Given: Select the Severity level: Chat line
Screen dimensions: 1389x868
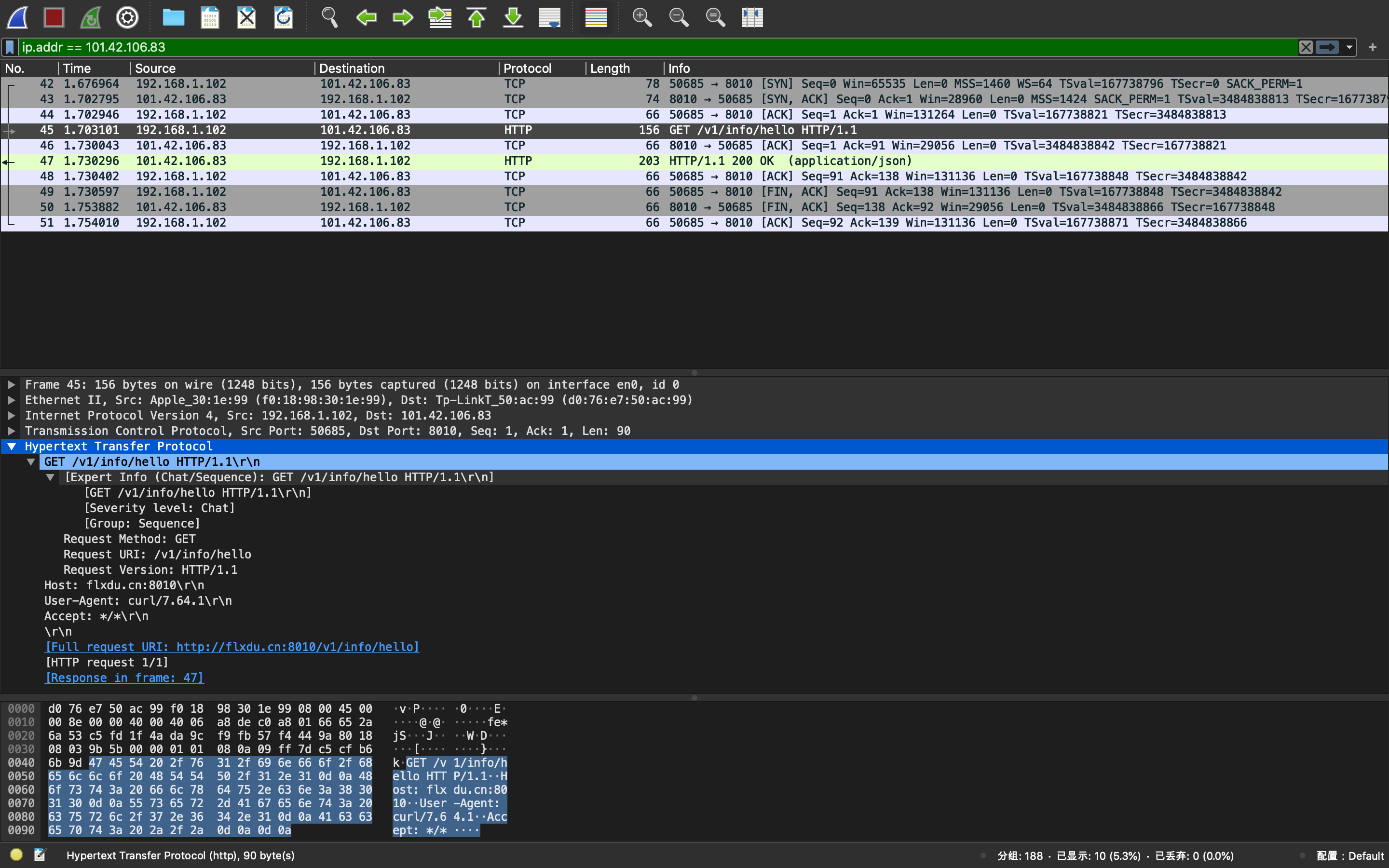Looking at the screenshot, I should (x=160, y=508).
